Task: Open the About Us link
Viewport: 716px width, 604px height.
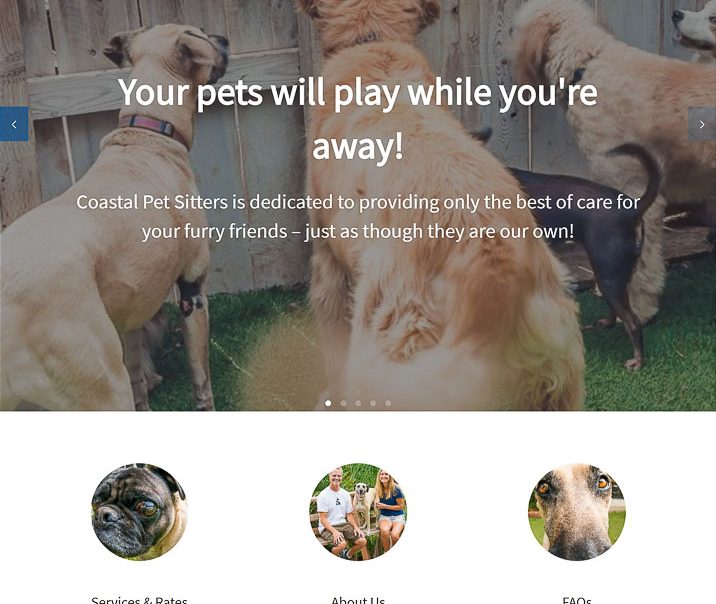Action: coord(358,600)
